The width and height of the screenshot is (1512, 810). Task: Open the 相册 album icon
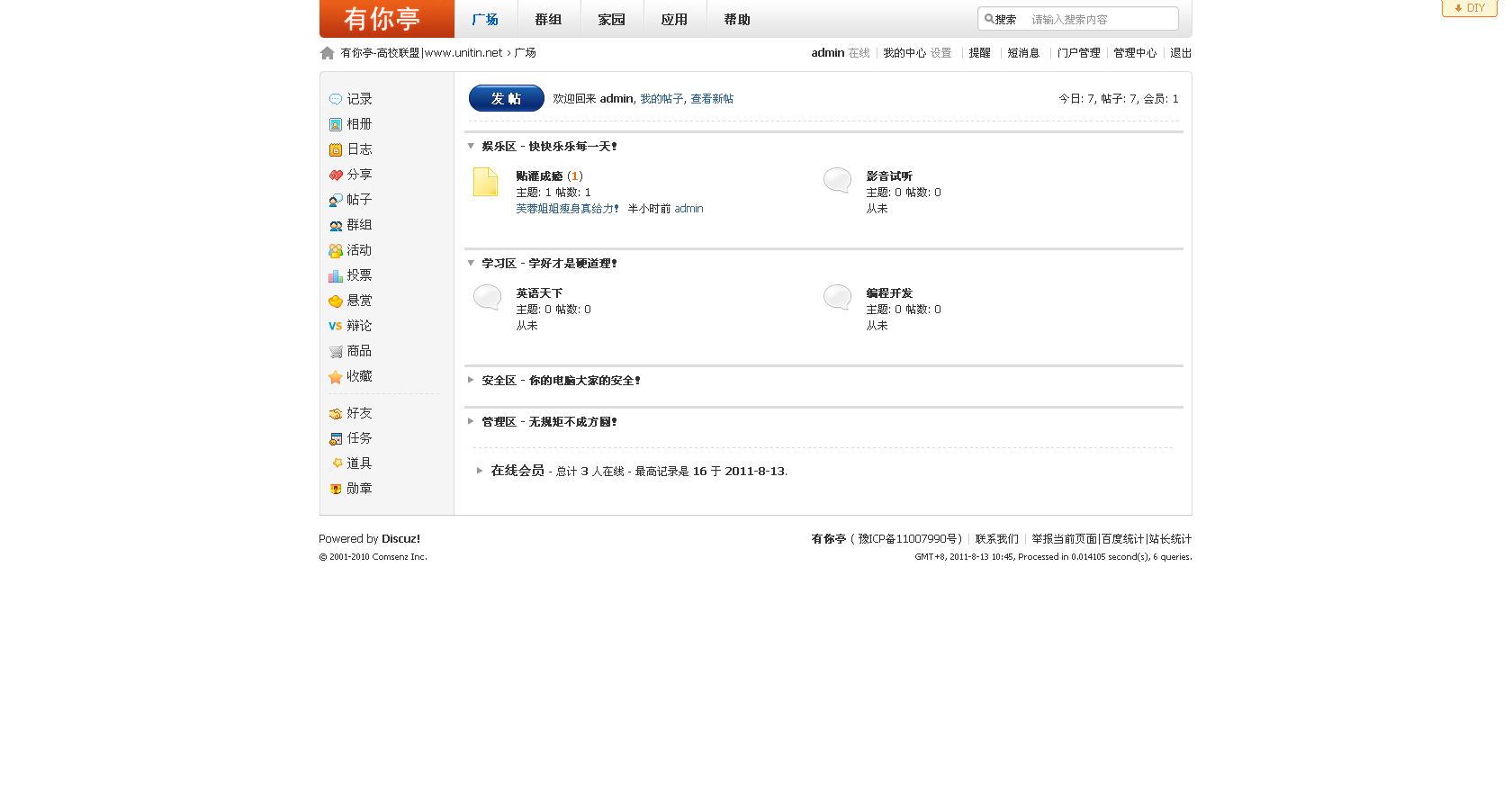click(x=336, y=124)
